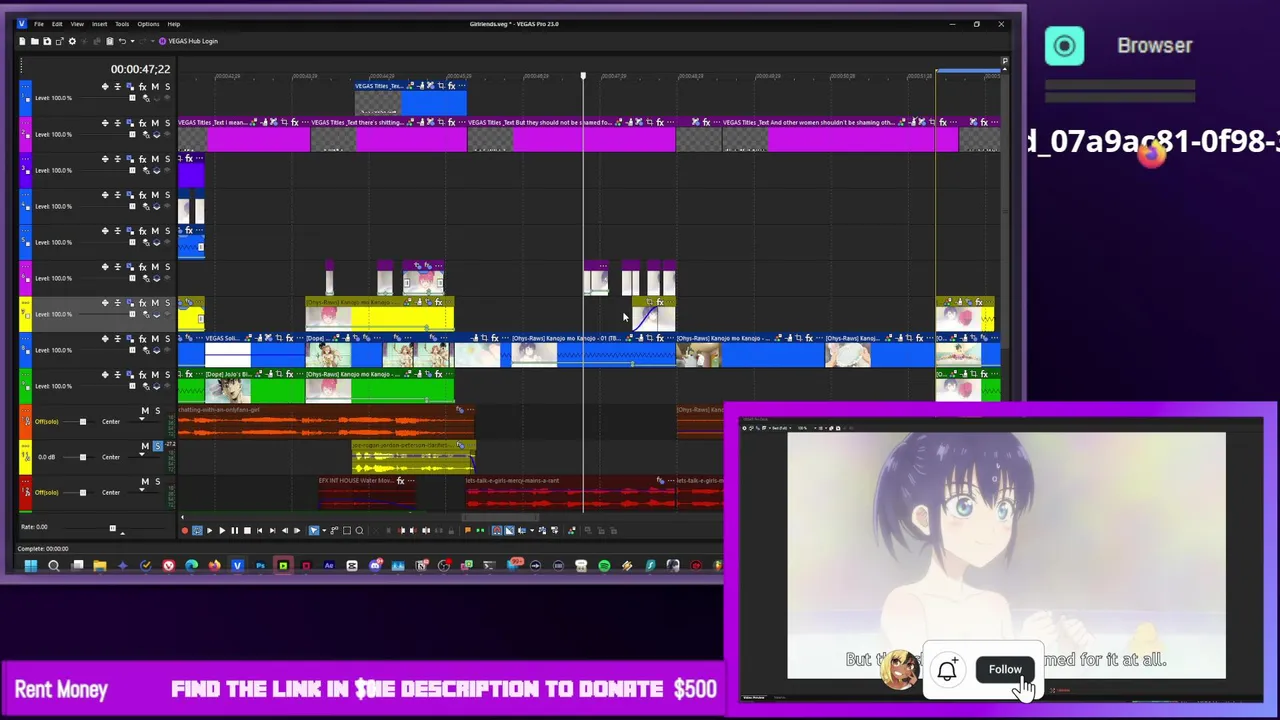Mute the magenta video track 2
The width and height of the screenshot is (1280, 720).
[x=155, y=123]
